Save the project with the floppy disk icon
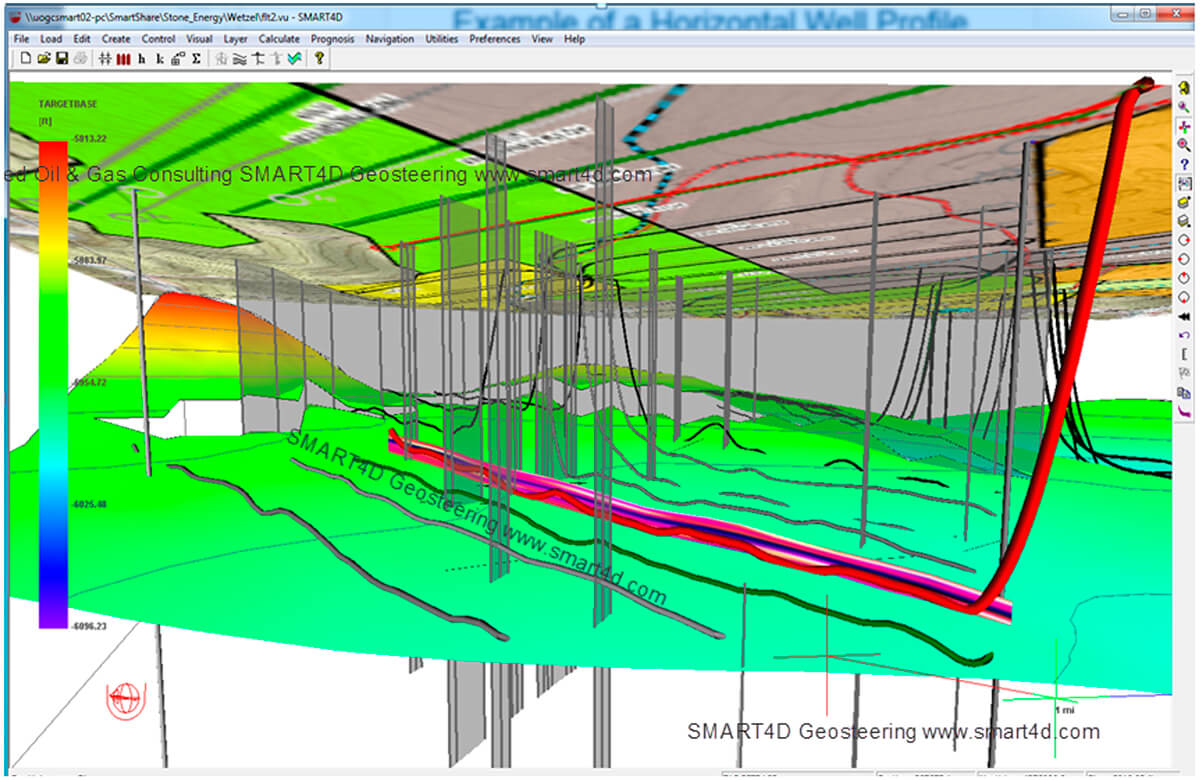Screen dimensions: 1200x780 [62, 59]
